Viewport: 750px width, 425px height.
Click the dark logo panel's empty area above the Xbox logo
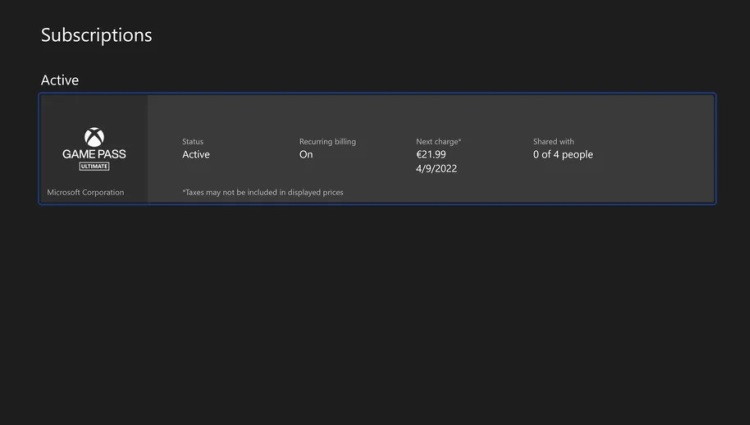pos(94,110)
